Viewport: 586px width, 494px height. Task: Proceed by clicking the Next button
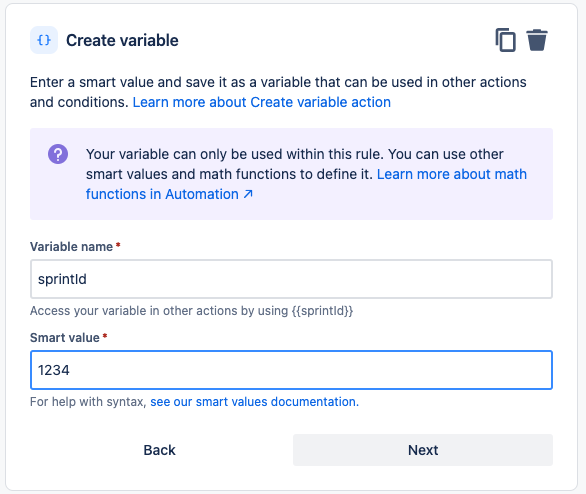pyautogui.click(x=423, y=450)
